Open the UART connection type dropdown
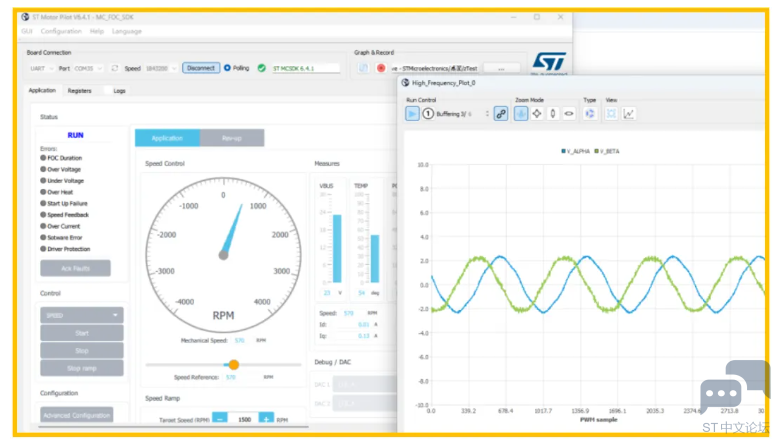The image size is (779, 443). click(x=42, y=68)
